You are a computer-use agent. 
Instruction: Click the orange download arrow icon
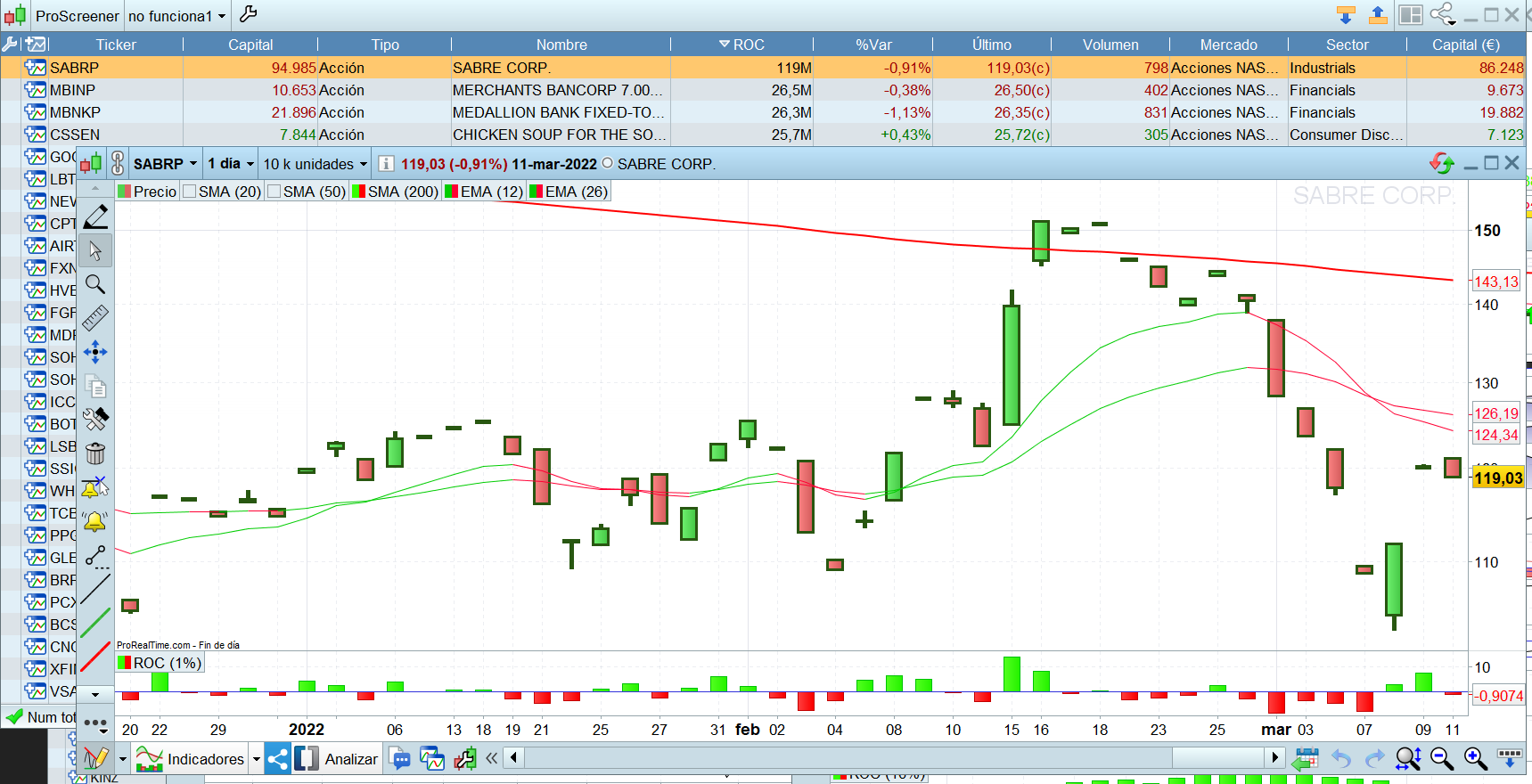point(1346,14)
